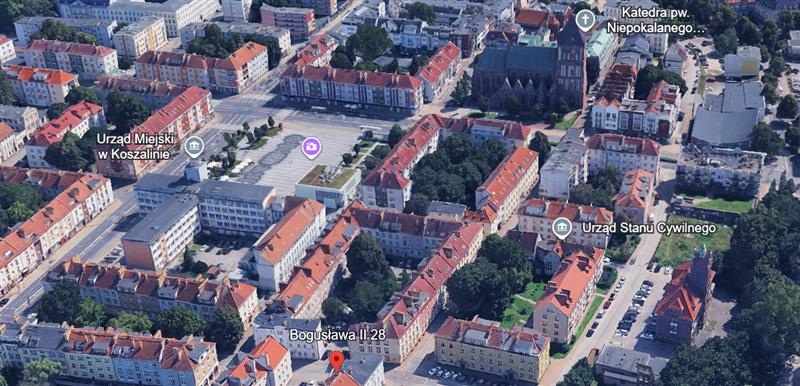
Task: Select the label Urząd Miejski w Koszalinie
Action: pos(136,145)
